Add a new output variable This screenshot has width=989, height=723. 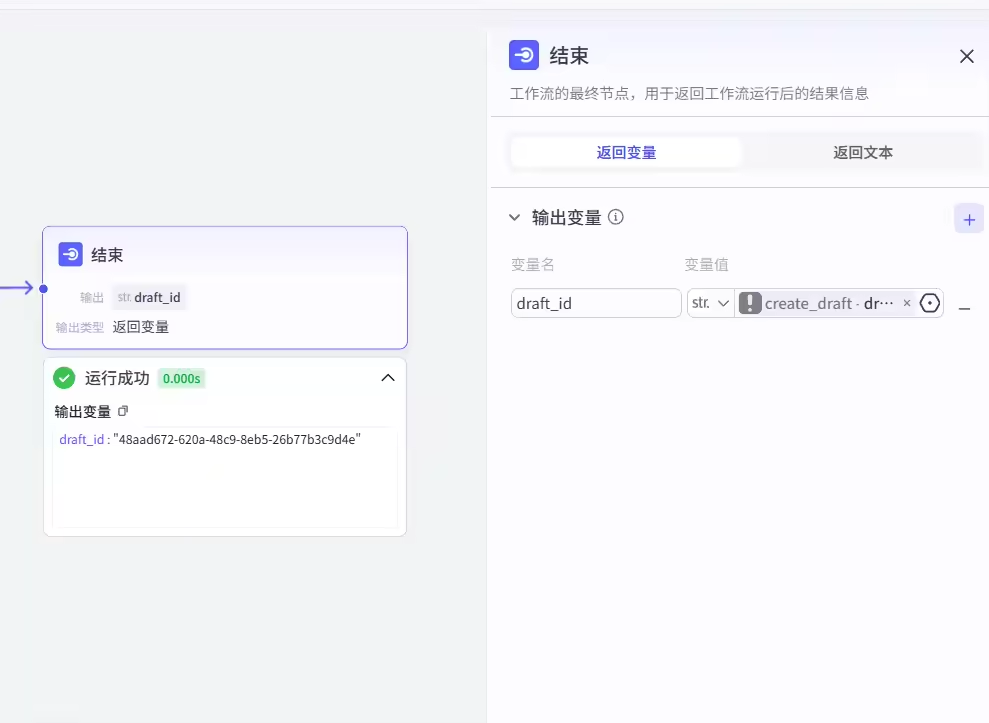(x=968, y=219)
